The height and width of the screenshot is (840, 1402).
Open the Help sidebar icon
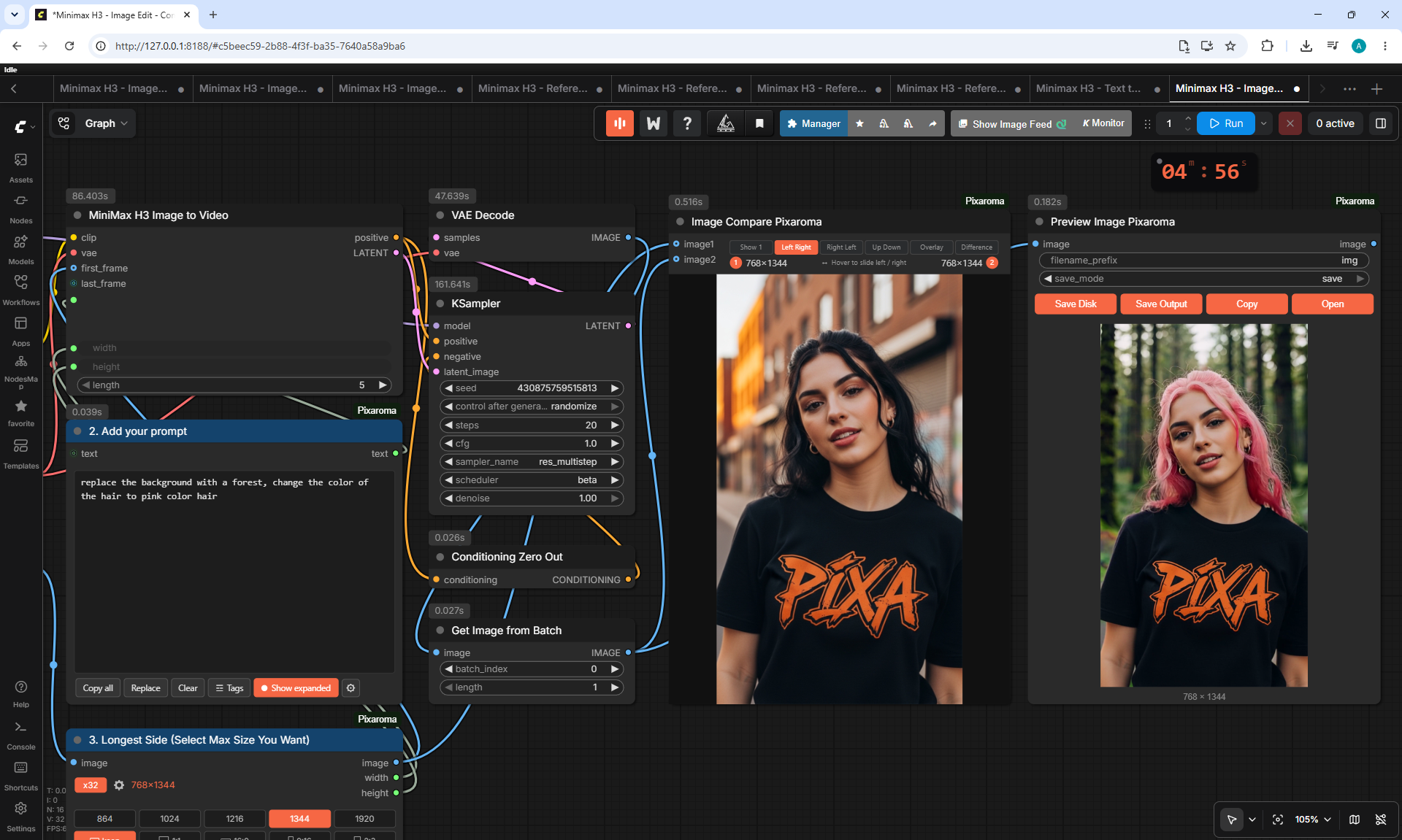20,693
